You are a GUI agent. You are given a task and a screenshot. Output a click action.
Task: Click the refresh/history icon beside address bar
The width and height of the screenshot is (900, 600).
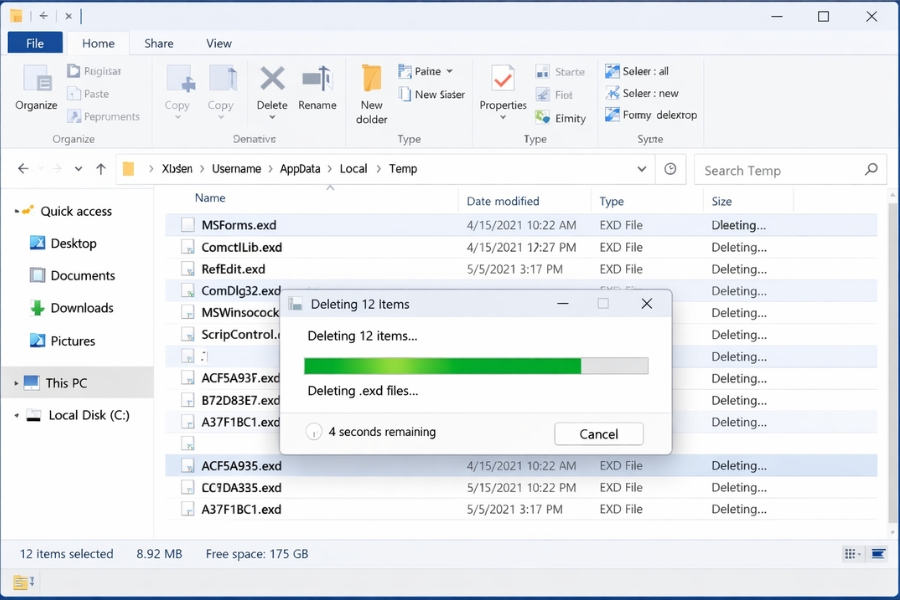[668, 169]
